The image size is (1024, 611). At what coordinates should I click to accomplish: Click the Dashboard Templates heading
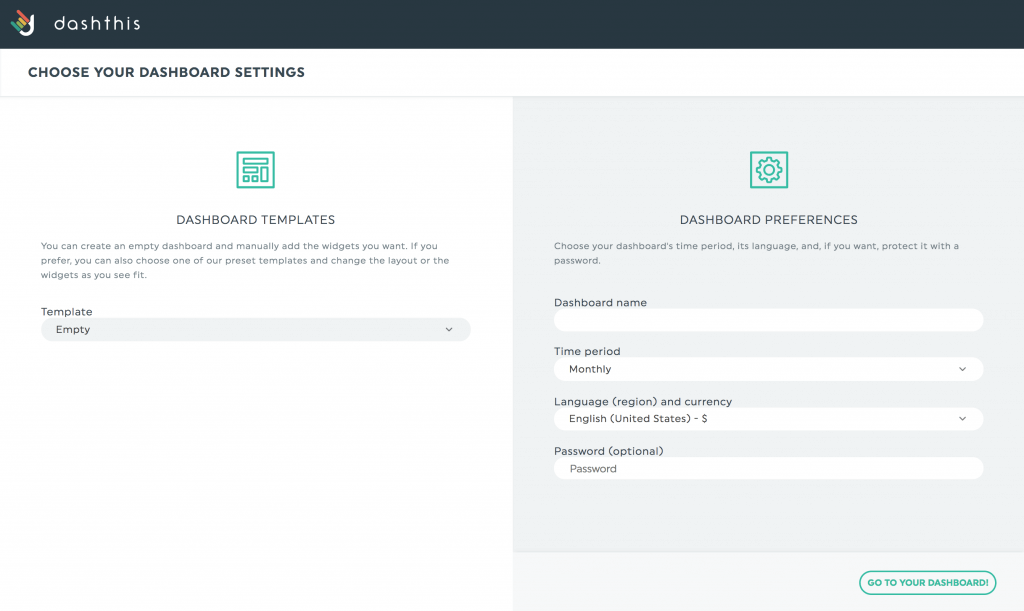[255, 220]
